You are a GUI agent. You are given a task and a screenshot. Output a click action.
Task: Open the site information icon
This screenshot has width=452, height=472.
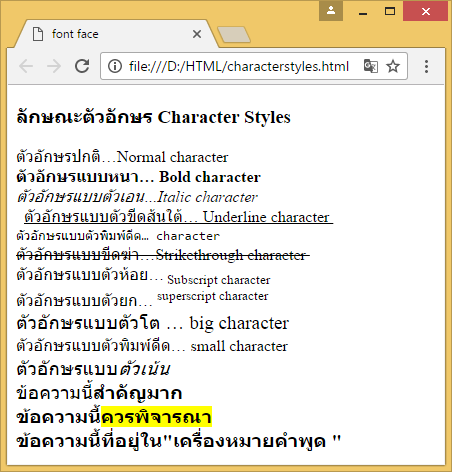pos(115,66)
